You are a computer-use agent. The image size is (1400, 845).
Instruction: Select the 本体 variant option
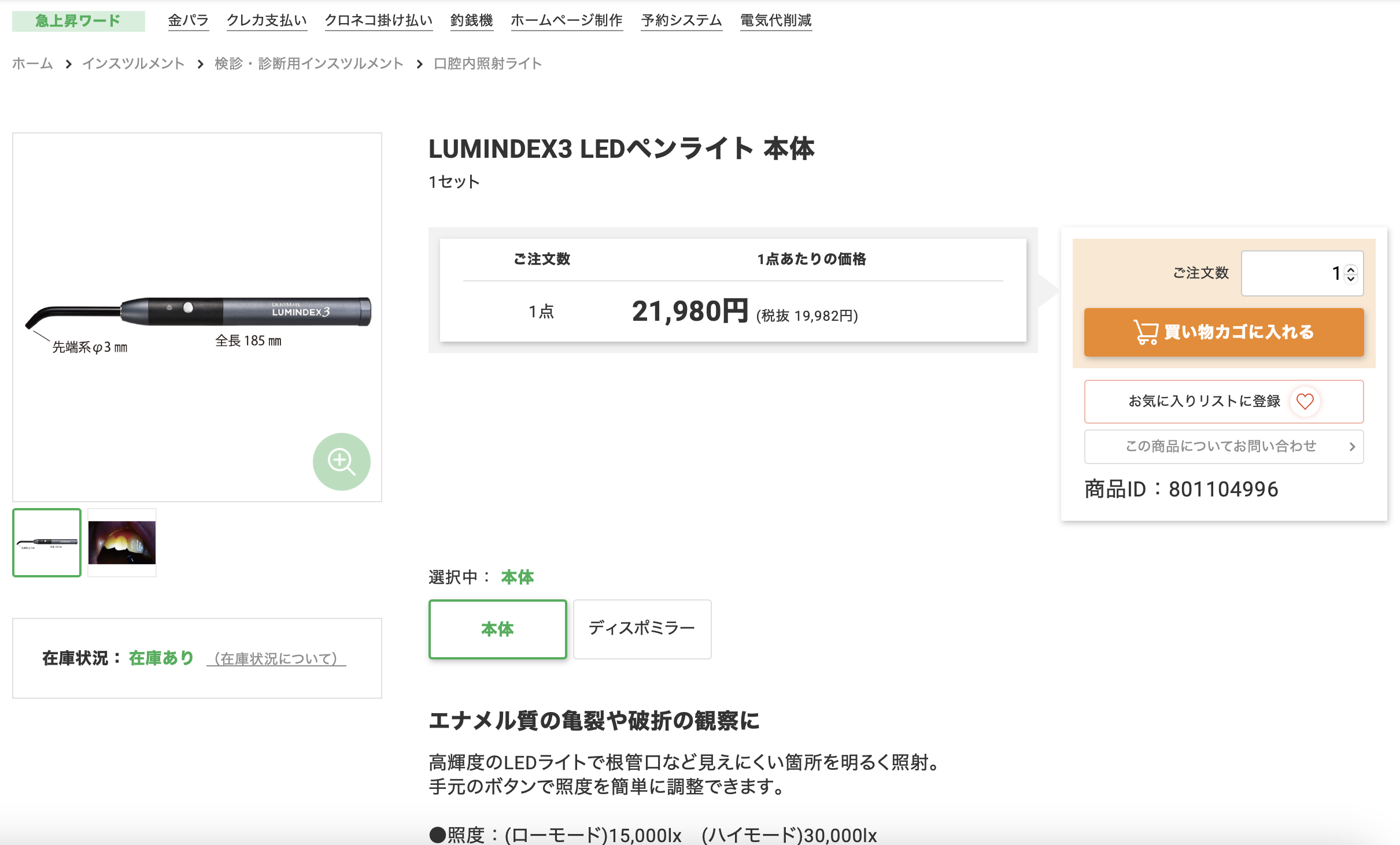tap(497, 629)
